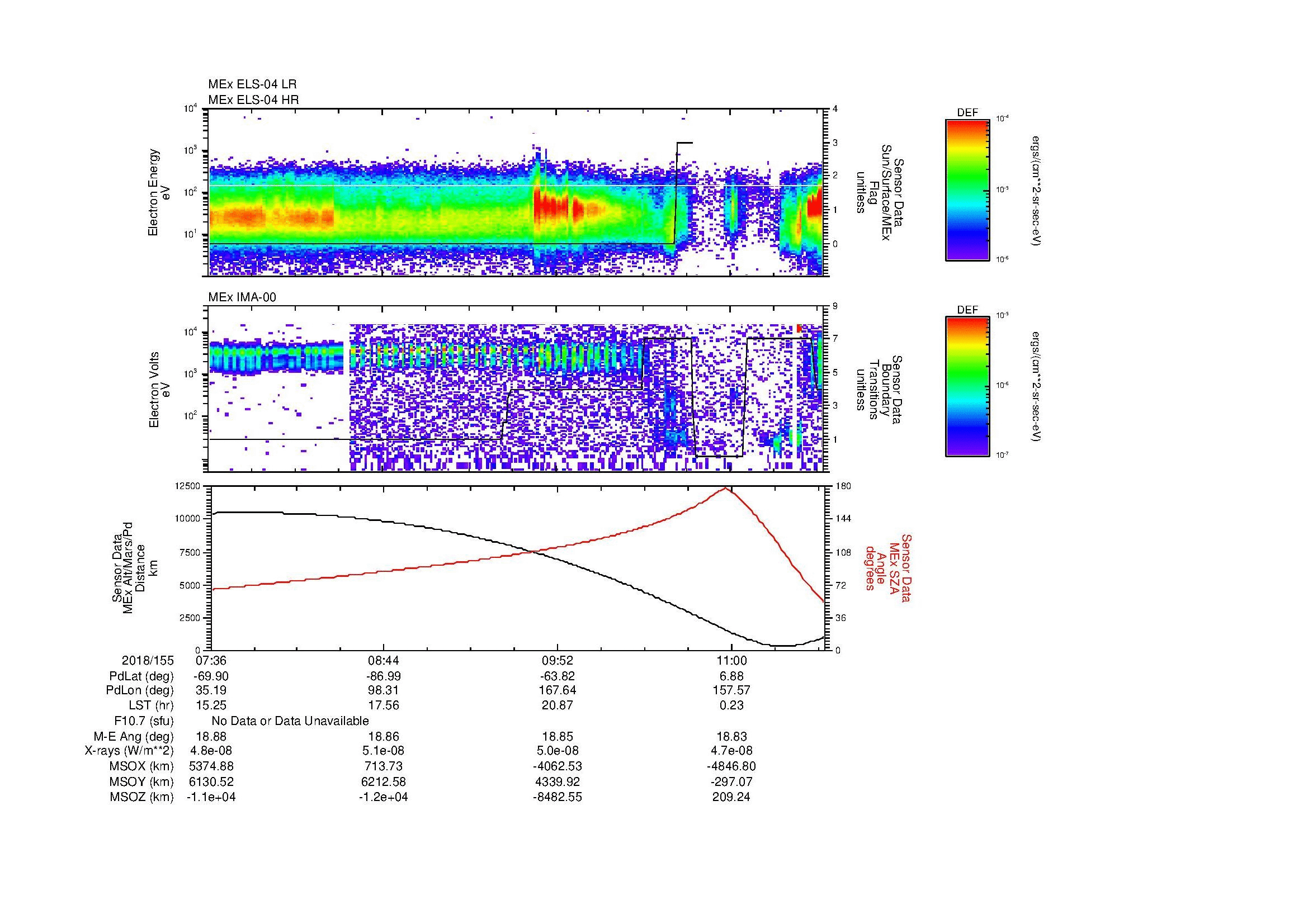Click the M-E Ang value 18.83

[x=731, y=736]
